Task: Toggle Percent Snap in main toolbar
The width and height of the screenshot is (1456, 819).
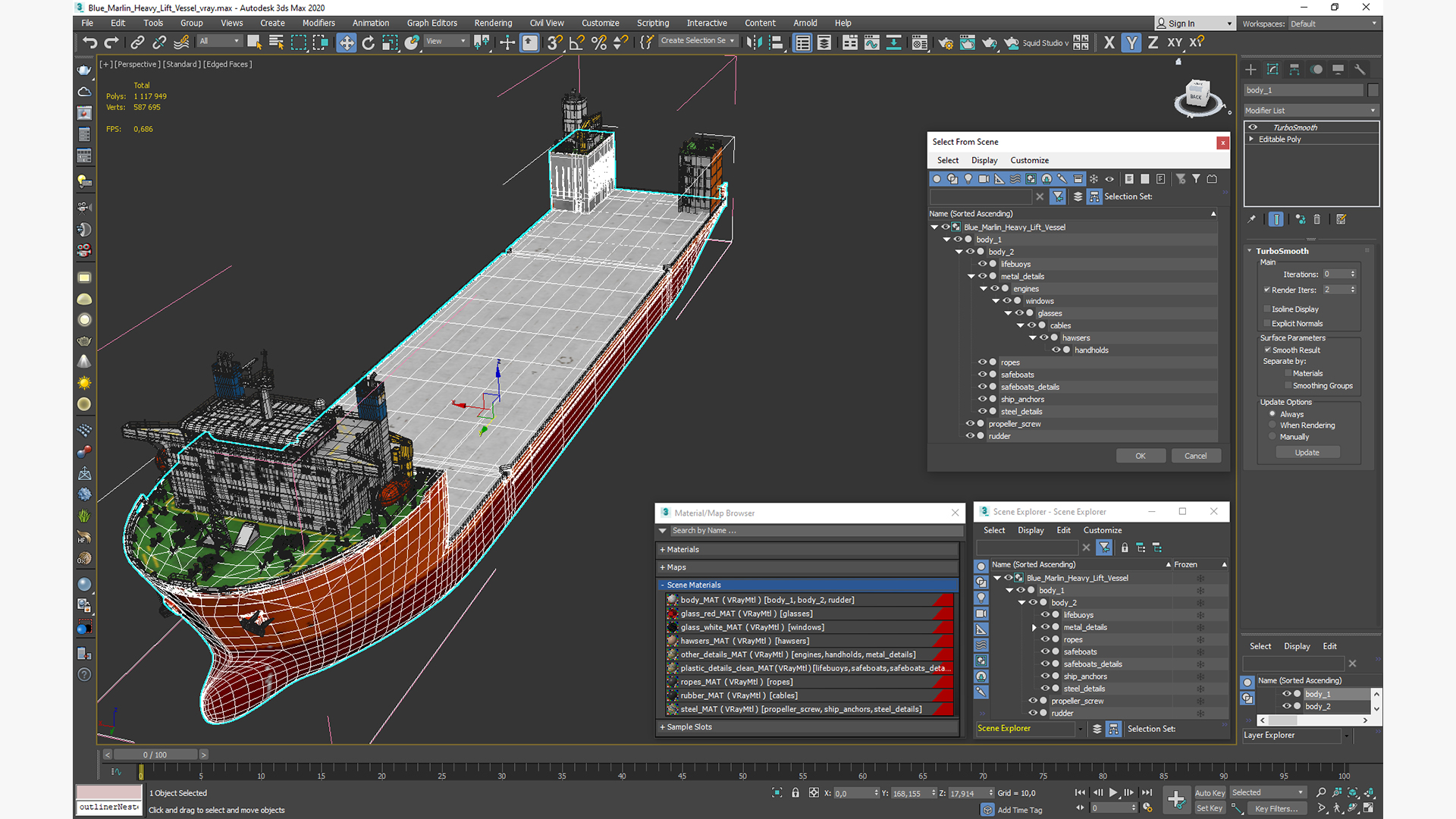Action: (599, 42)
